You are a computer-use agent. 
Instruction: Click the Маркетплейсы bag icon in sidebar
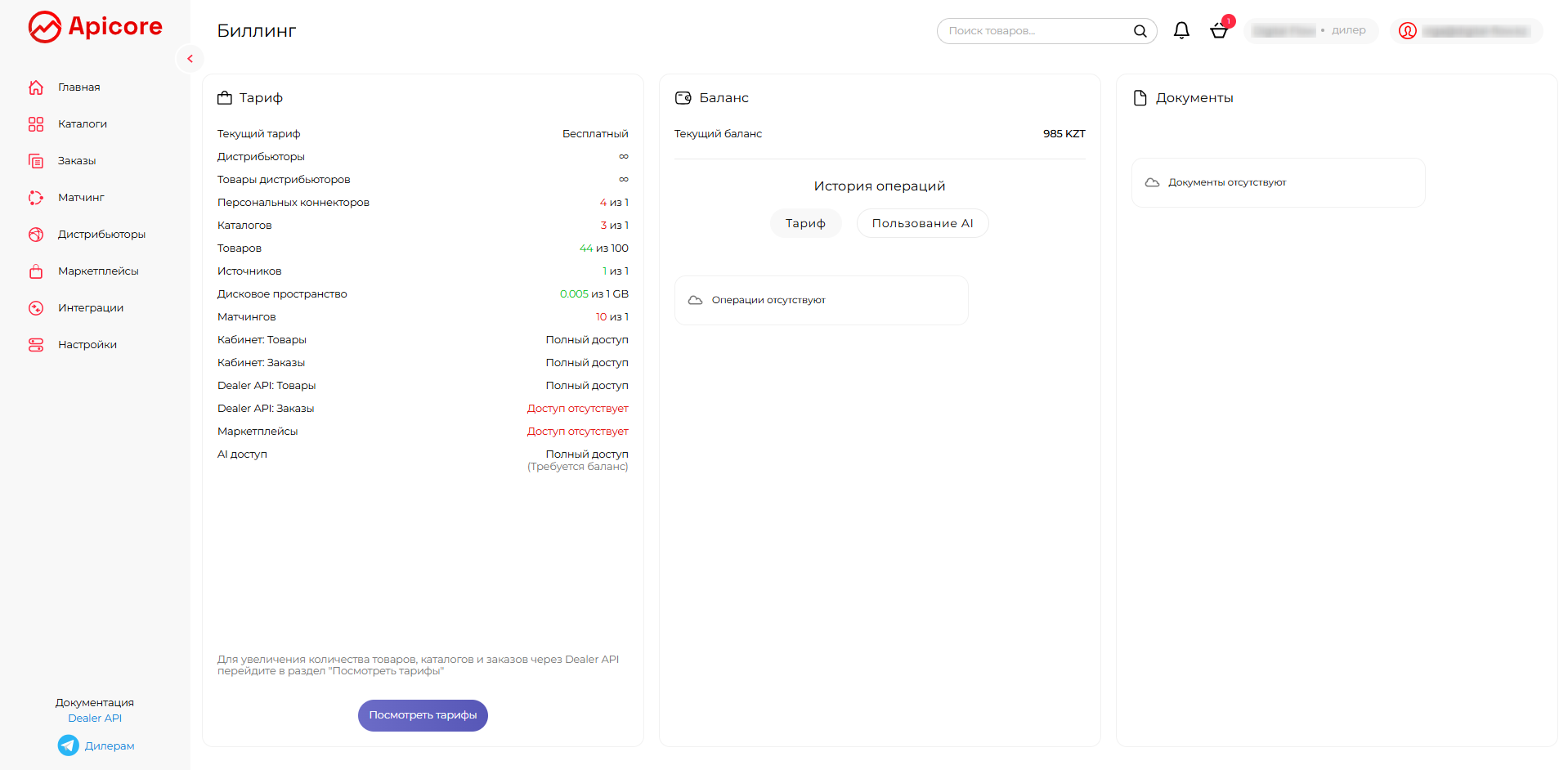pyautogui.click(x=36, y=271)
